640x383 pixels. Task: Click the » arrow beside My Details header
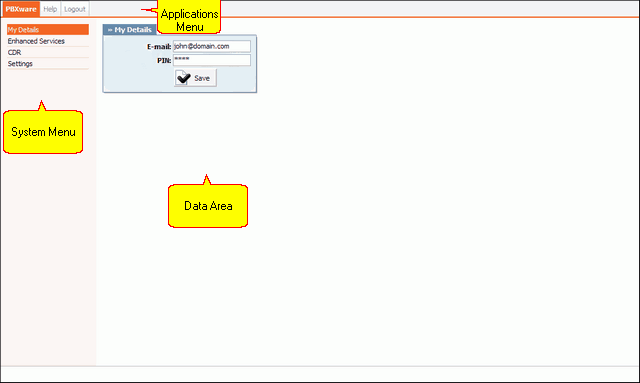point(110,30)
